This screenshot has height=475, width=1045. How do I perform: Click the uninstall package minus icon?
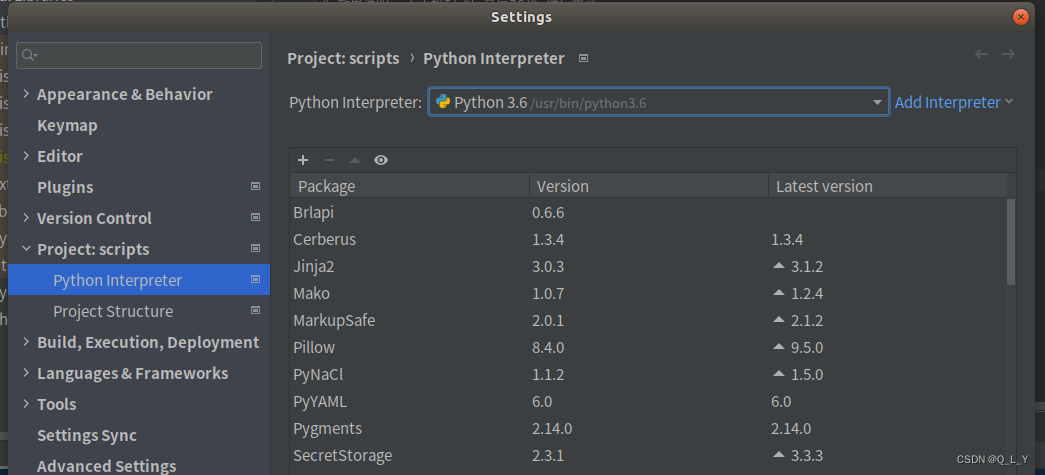click(328, 160)
